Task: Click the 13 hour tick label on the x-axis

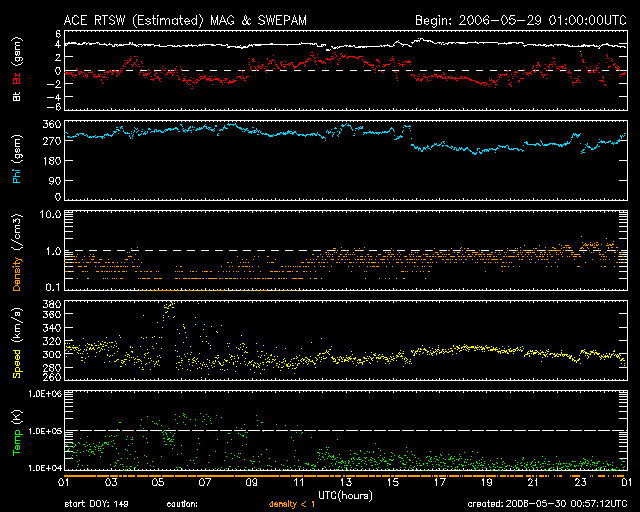Action: [345, 483]
